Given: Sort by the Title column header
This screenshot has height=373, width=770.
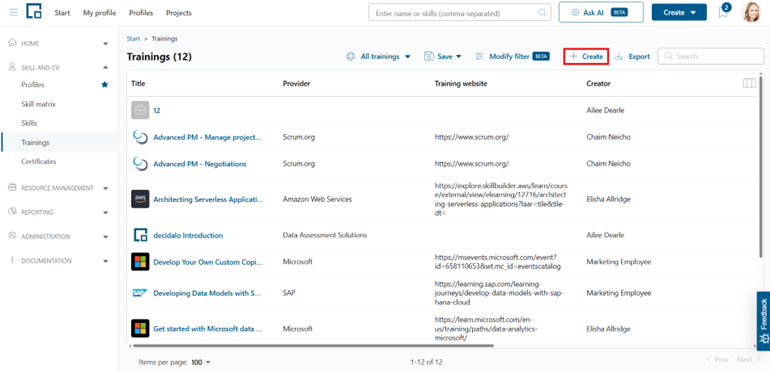Looking at the screenshot, I should (138, 83).
